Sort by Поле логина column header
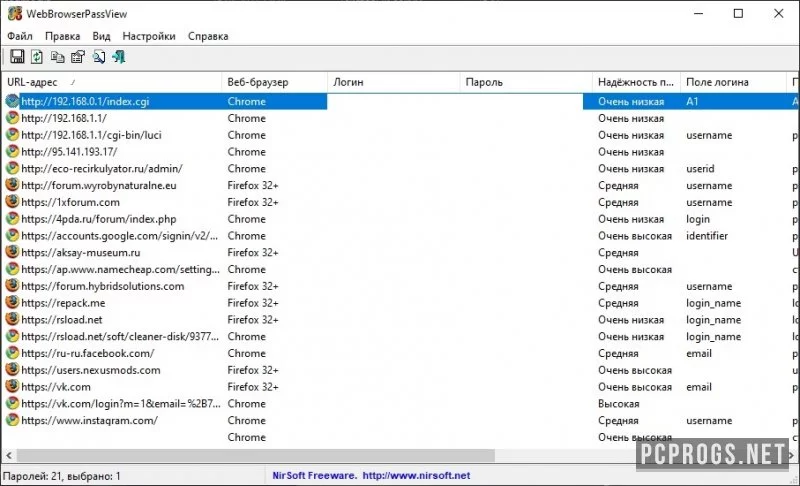Image resolution: width=800 pixels, height=486 pixels. pyautogui.click(x=733, y=82)
